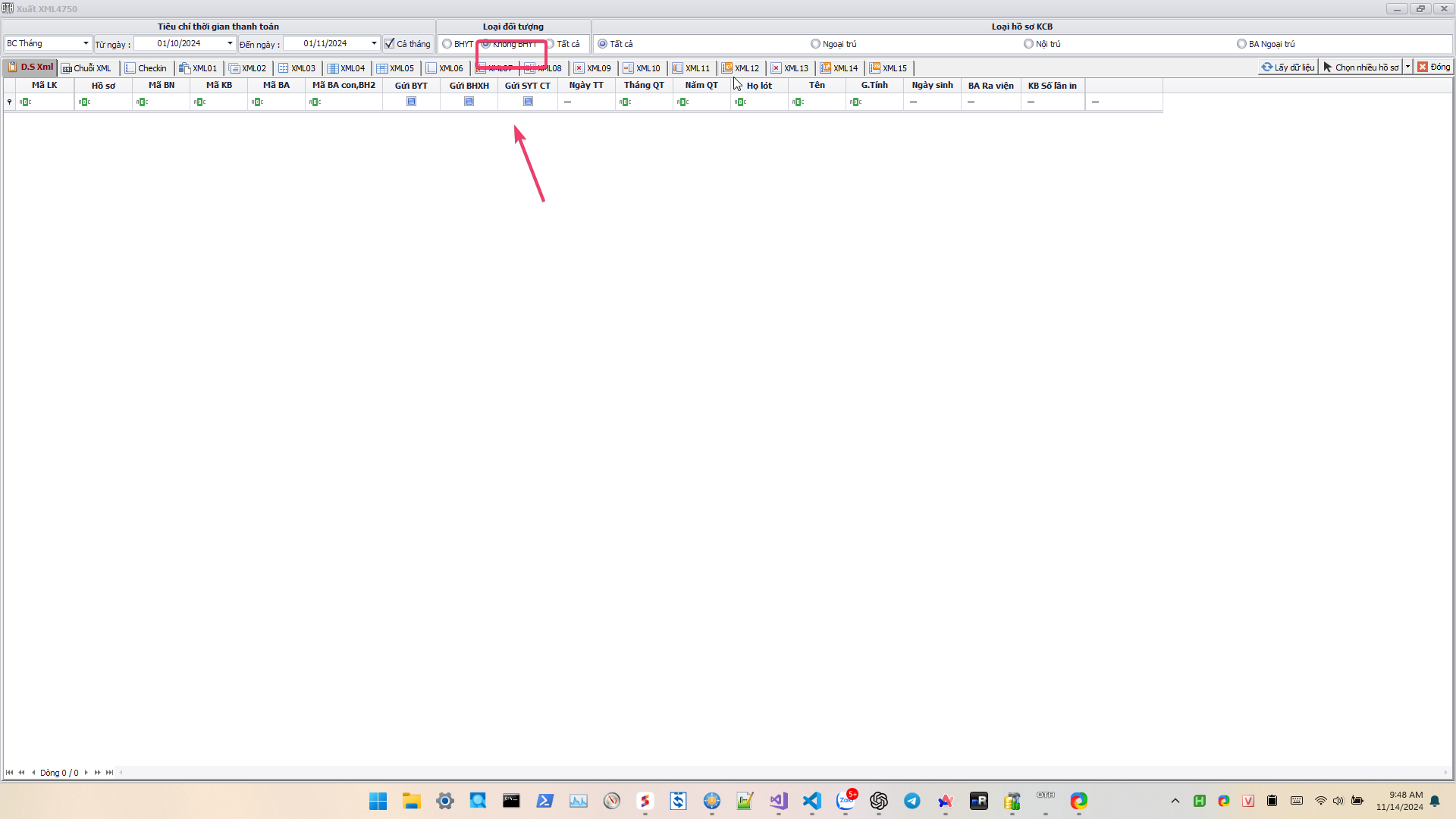
Task: Open the Đến ngày date picker dropdown
Action: 374,44
